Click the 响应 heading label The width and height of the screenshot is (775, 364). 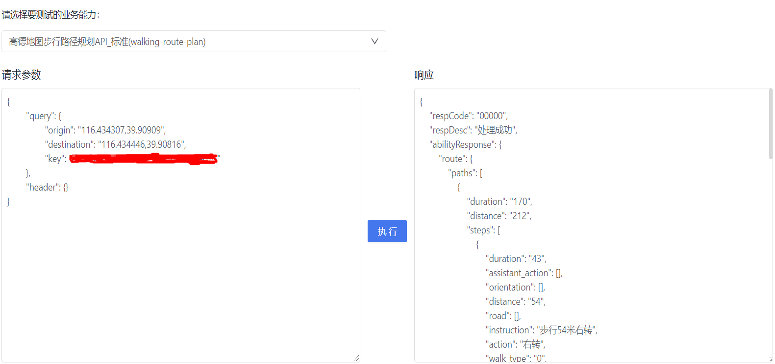tap(424, 75)
